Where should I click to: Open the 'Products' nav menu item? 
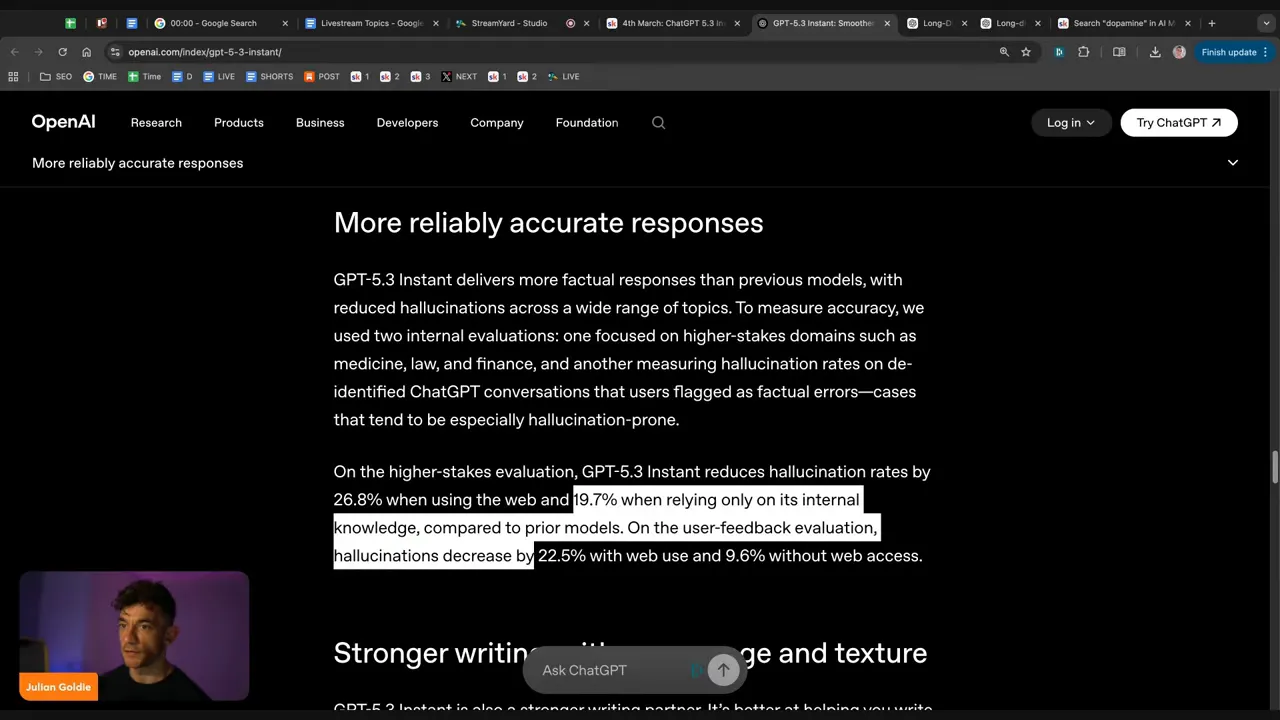pos(239,123)
